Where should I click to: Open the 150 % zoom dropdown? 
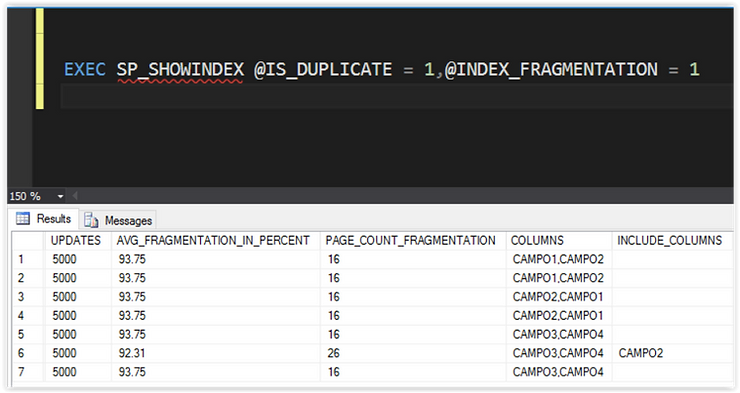pos(60,196)
